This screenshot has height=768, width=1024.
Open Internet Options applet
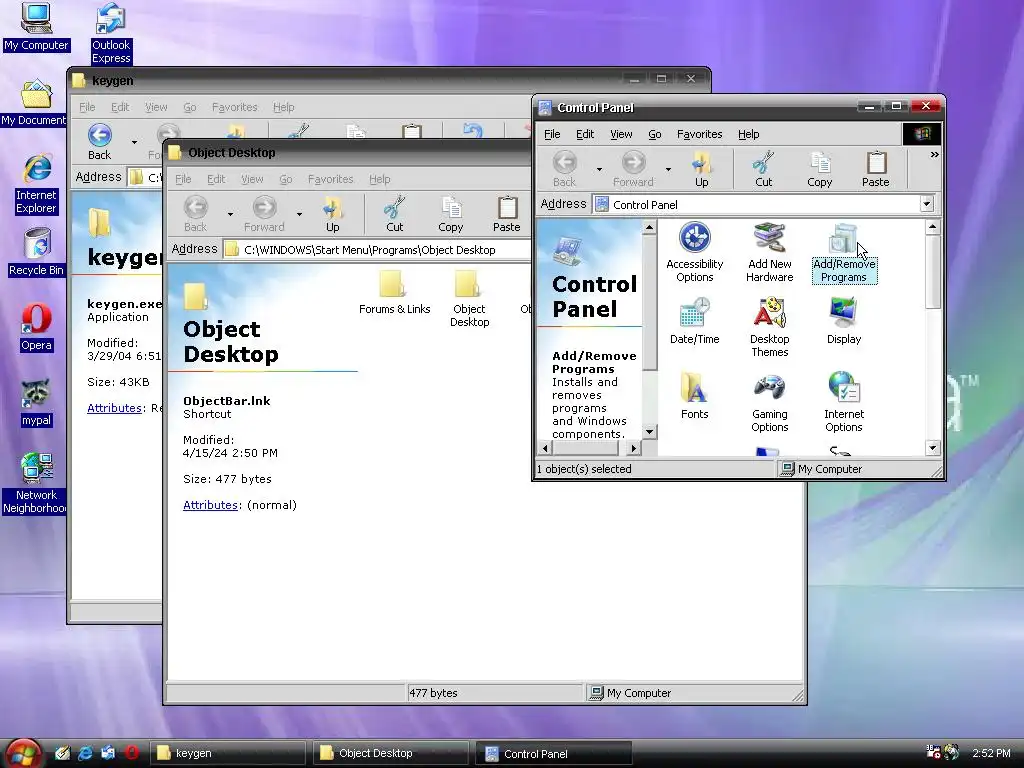click(x=844, y=402)
